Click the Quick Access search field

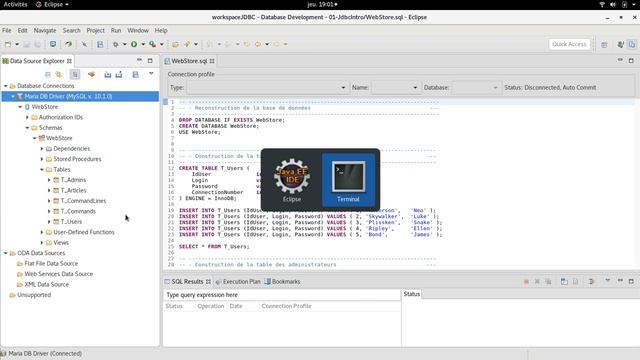(x=569, y=44)
